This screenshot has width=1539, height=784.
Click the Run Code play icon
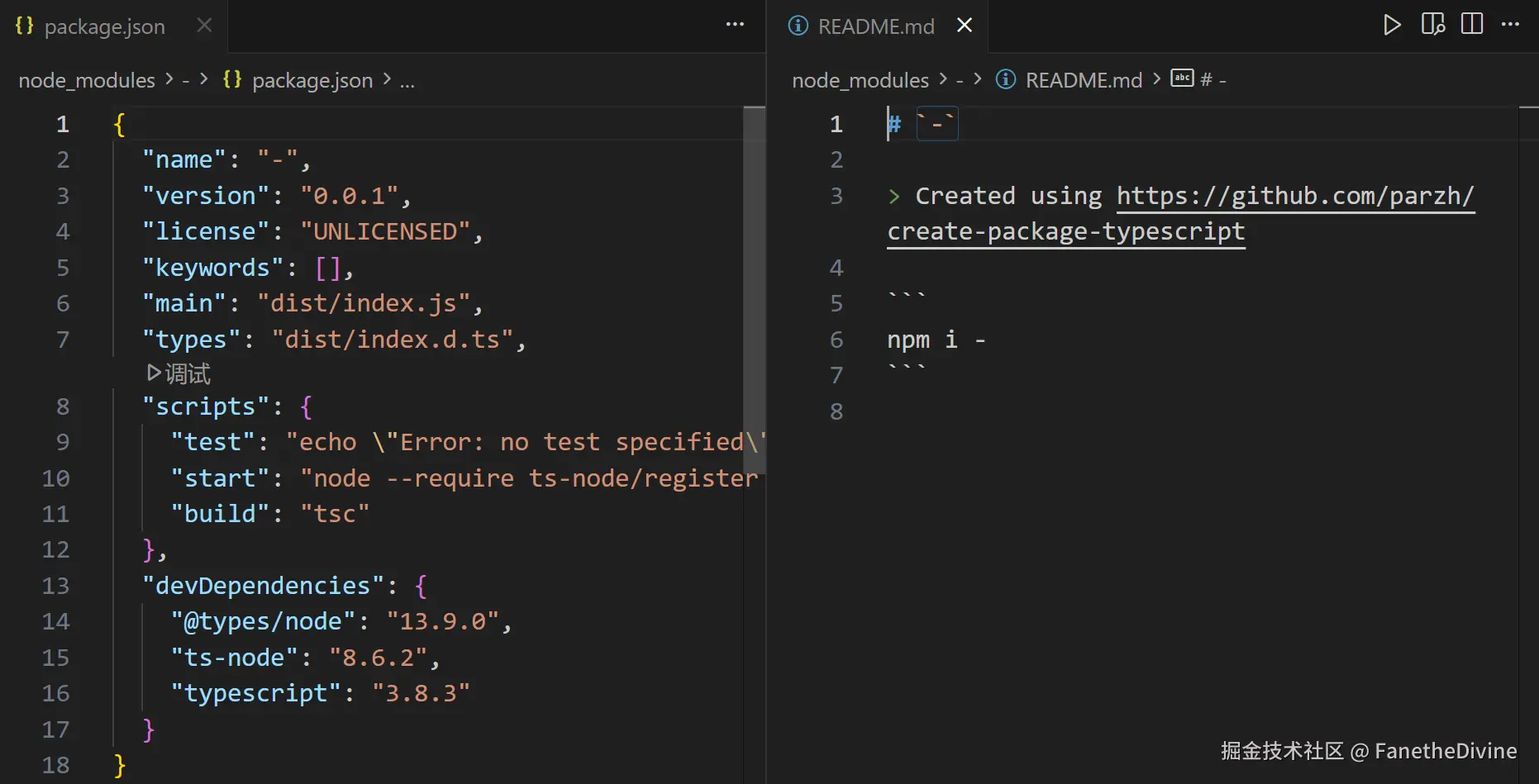[x=1392, y=25]
